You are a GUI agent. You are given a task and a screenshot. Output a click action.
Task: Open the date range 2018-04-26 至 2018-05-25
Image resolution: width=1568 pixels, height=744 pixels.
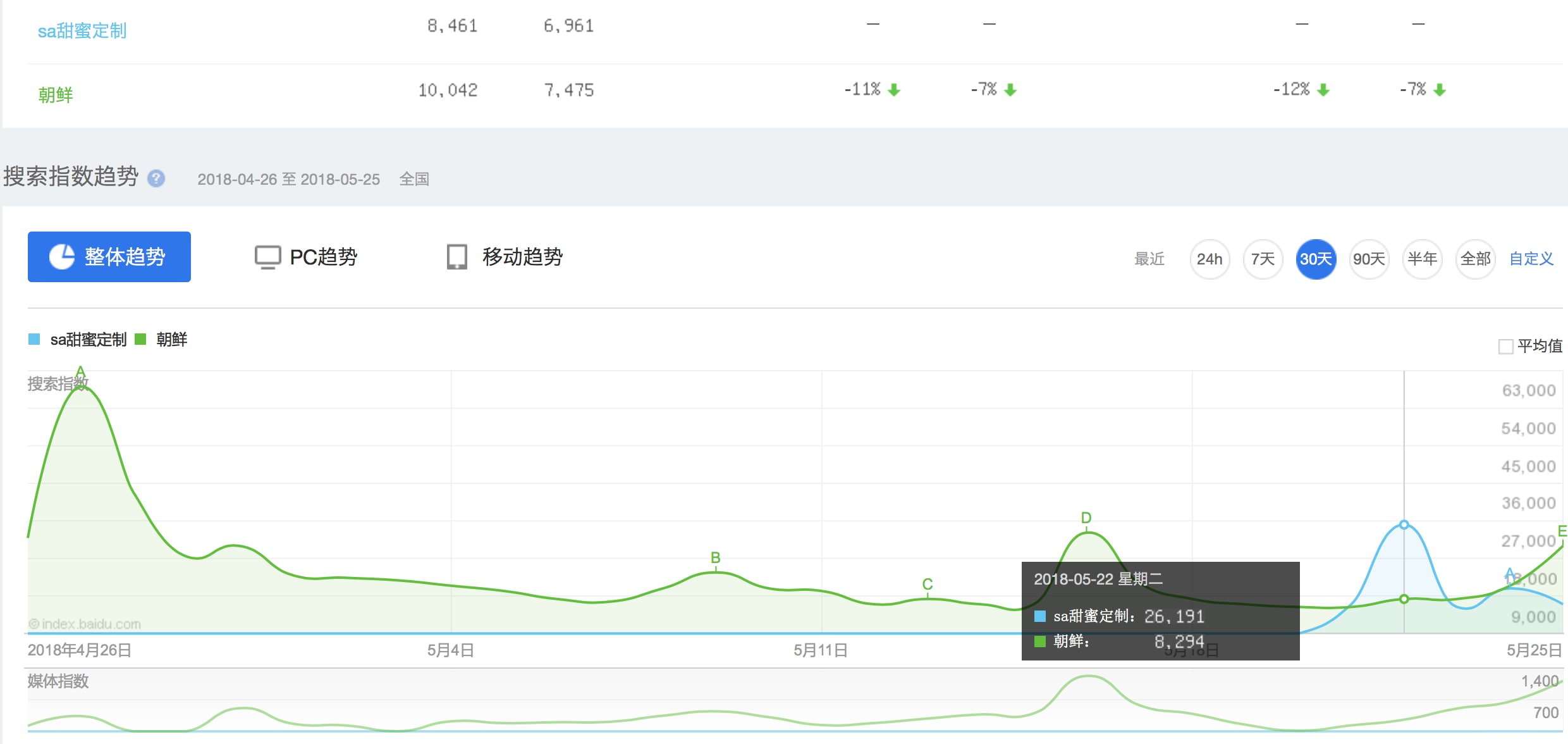[x=288, y=179]
